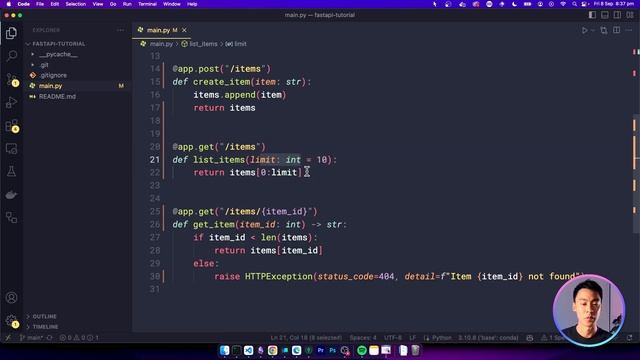The width and height of the screenshot is (640, 360).
Task: Open the Window menu
Action: tap(172, 4)
